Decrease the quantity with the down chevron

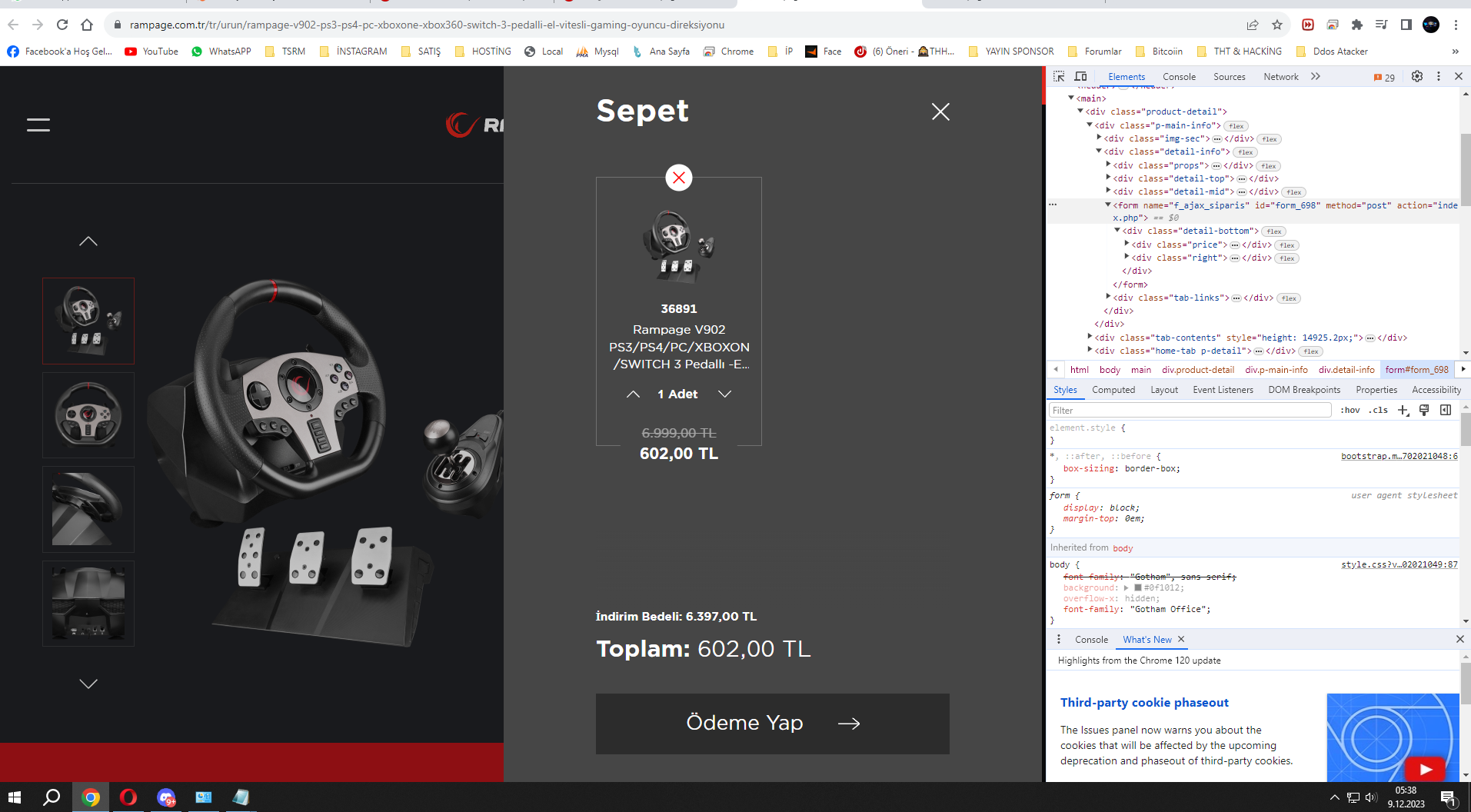(x=724, y=394)
